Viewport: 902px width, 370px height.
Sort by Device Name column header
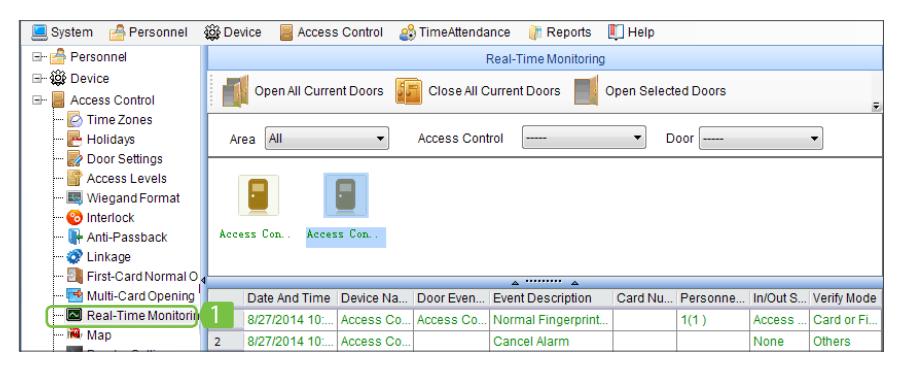pos(374,299)
